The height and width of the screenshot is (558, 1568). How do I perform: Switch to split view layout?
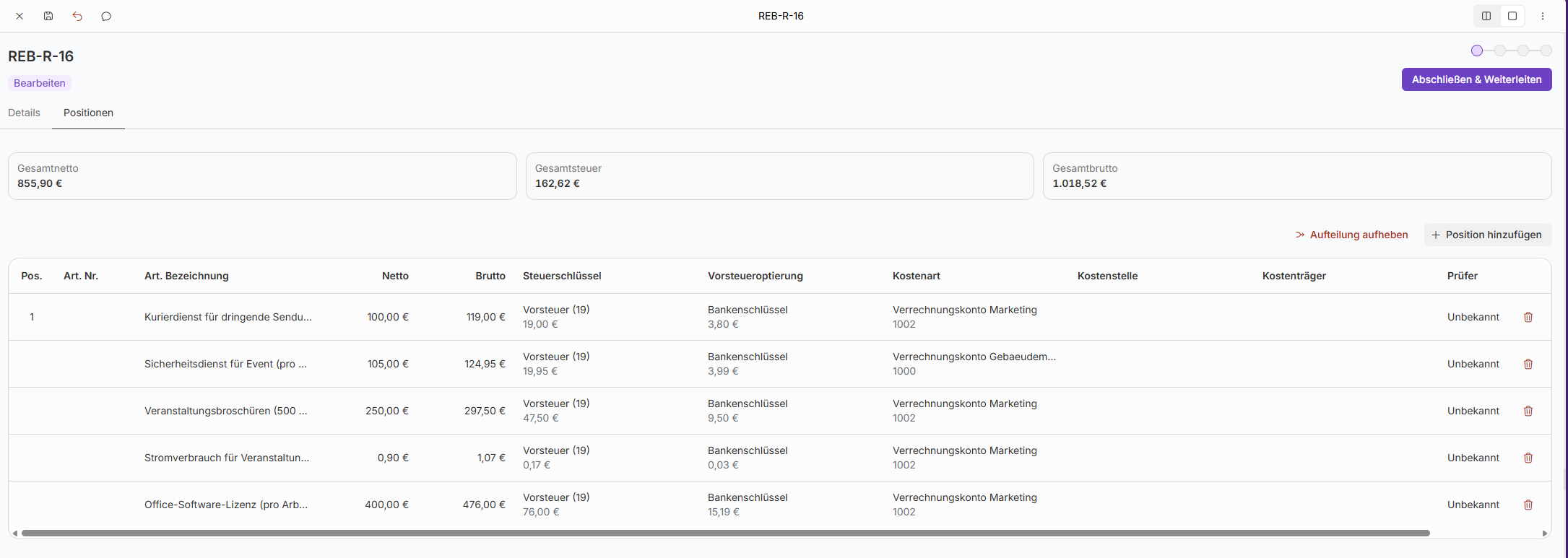[1486, 16]
